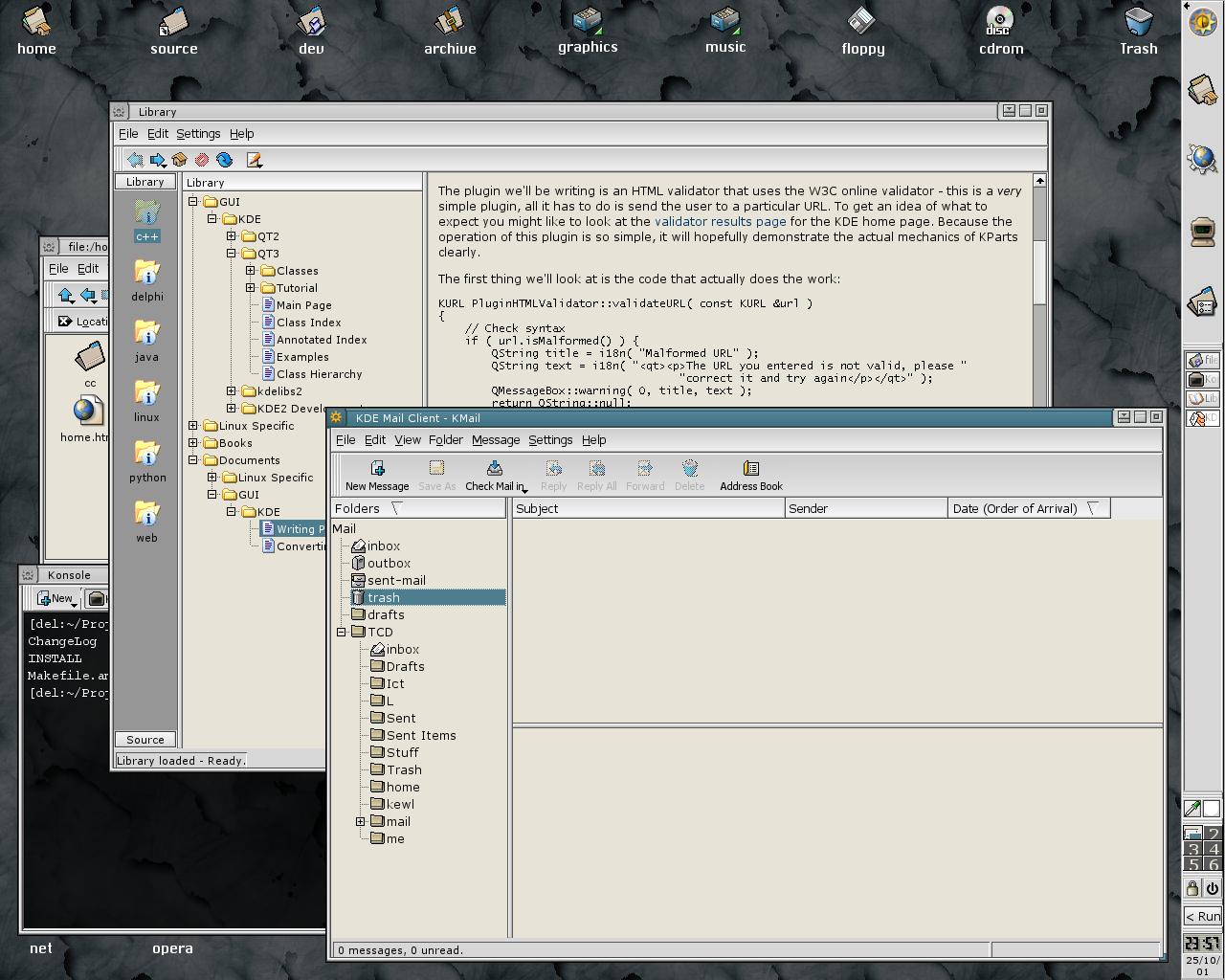Expand the Tutorial folder in Library tree
The width and height of the screenshot is (1225, 980).
[251, 288]
